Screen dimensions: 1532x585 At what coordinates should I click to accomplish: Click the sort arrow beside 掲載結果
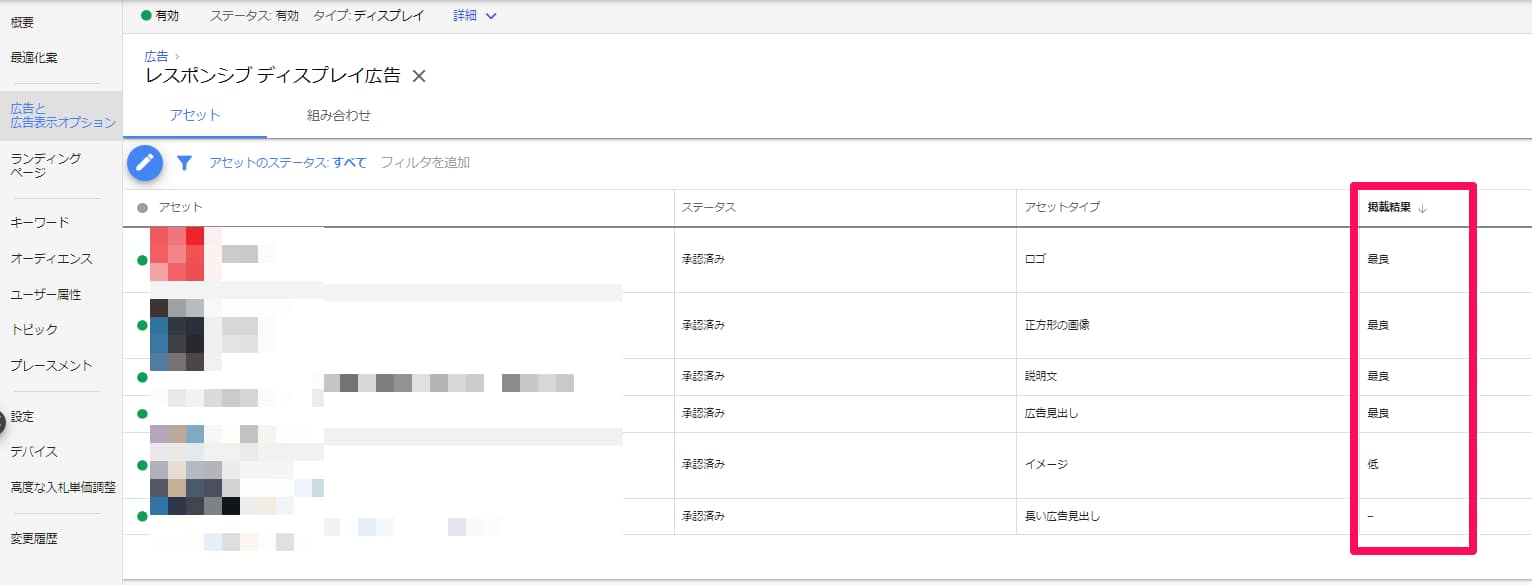pos(1423,208)
